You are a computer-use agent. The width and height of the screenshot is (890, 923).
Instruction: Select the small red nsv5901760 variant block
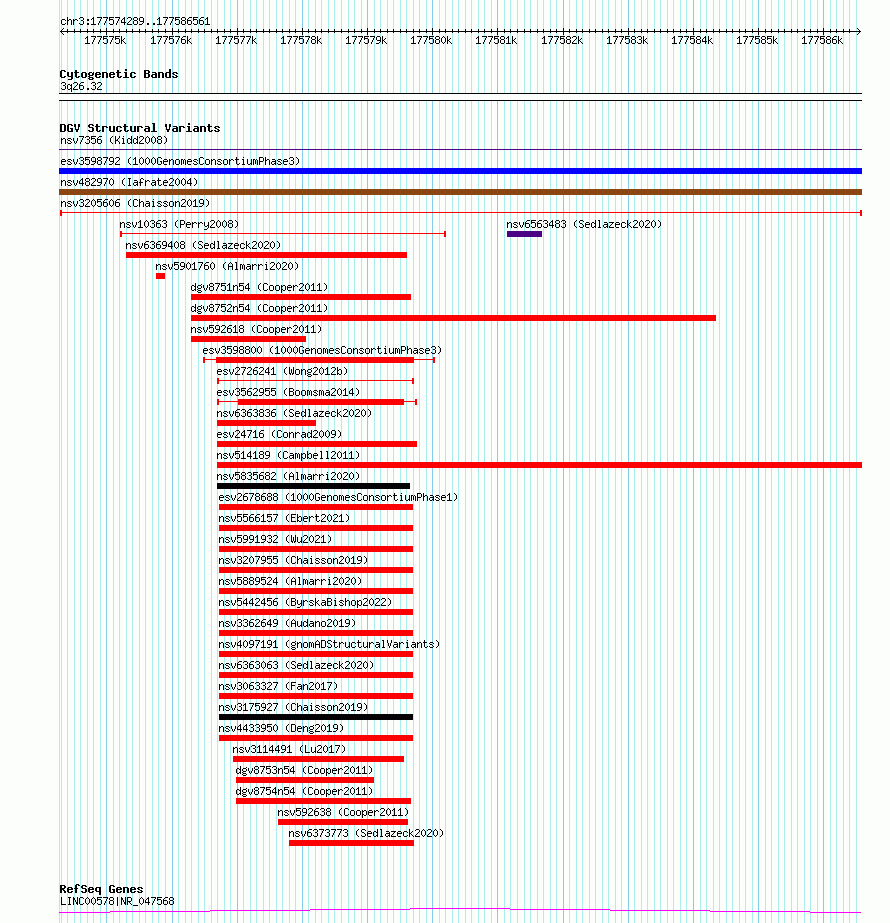pos(160,276)
